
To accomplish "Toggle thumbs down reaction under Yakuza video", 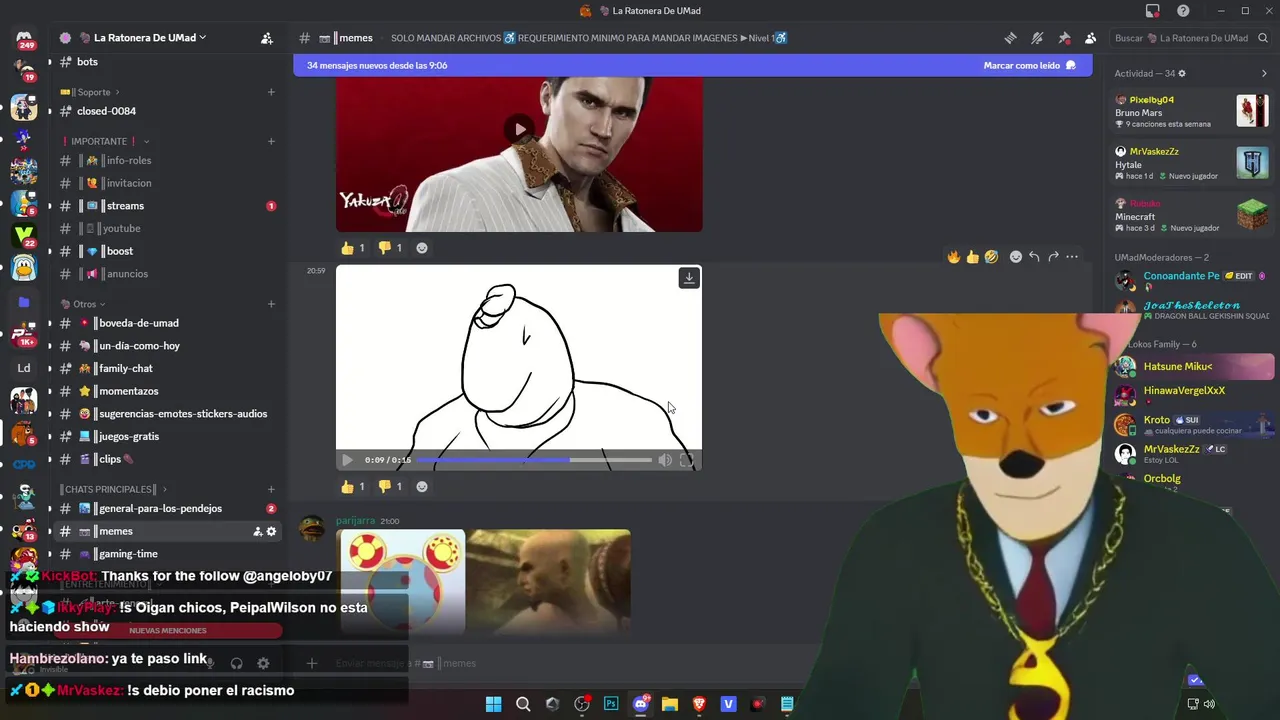I will pos(390,248).
